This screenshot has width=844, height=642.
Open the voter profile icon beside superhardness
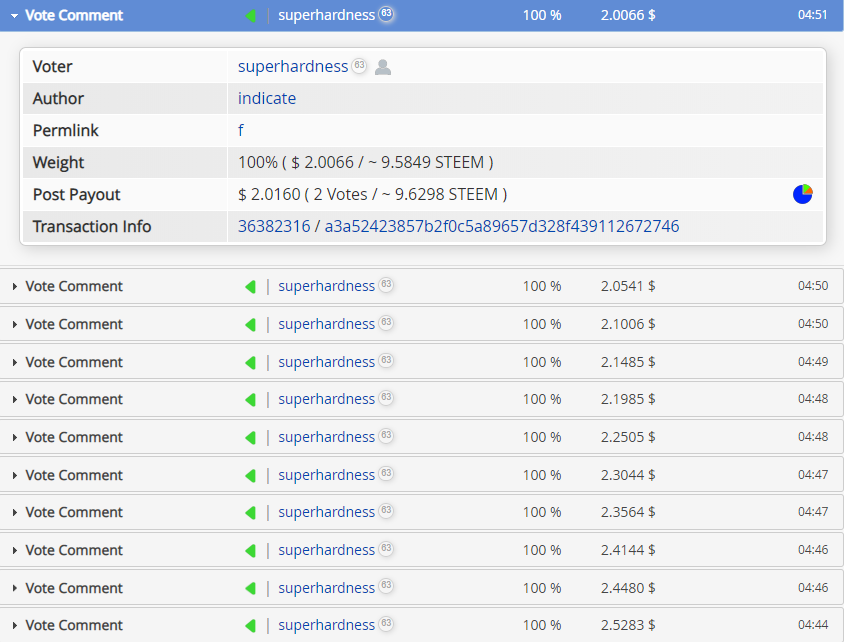pyautogui.click(x=383, y=67)
